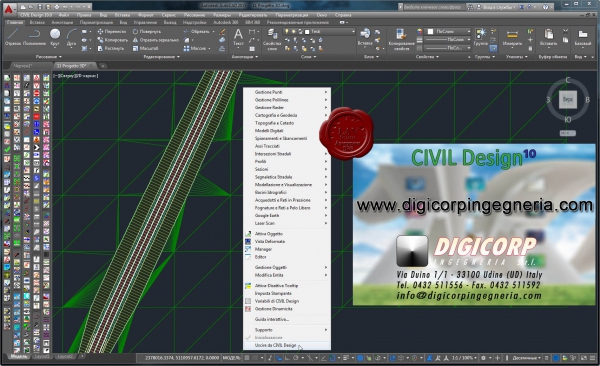The image size is (600, 366).
Task: Open Modelli Digitali menu entry
Action: (x=287, y=131)
